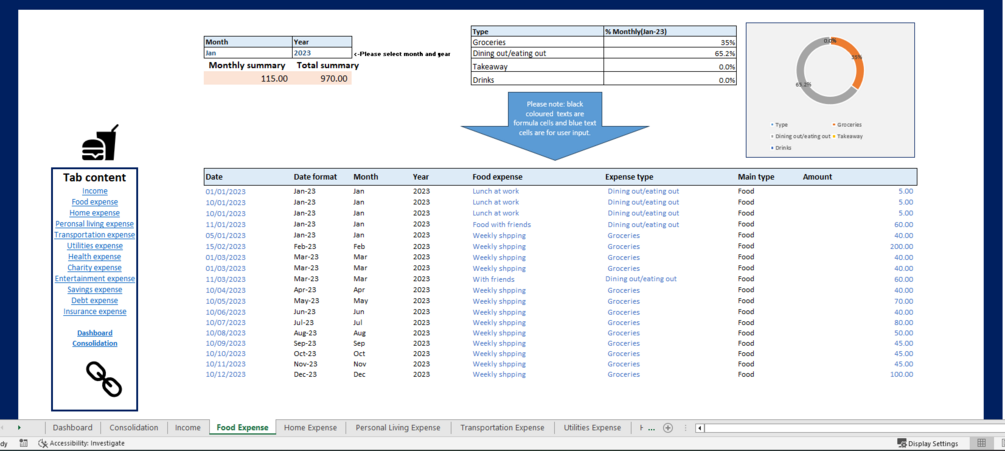The image size is (1005, 451).
Task: Select the amount cell 200.00
Action: pos(900,246)
